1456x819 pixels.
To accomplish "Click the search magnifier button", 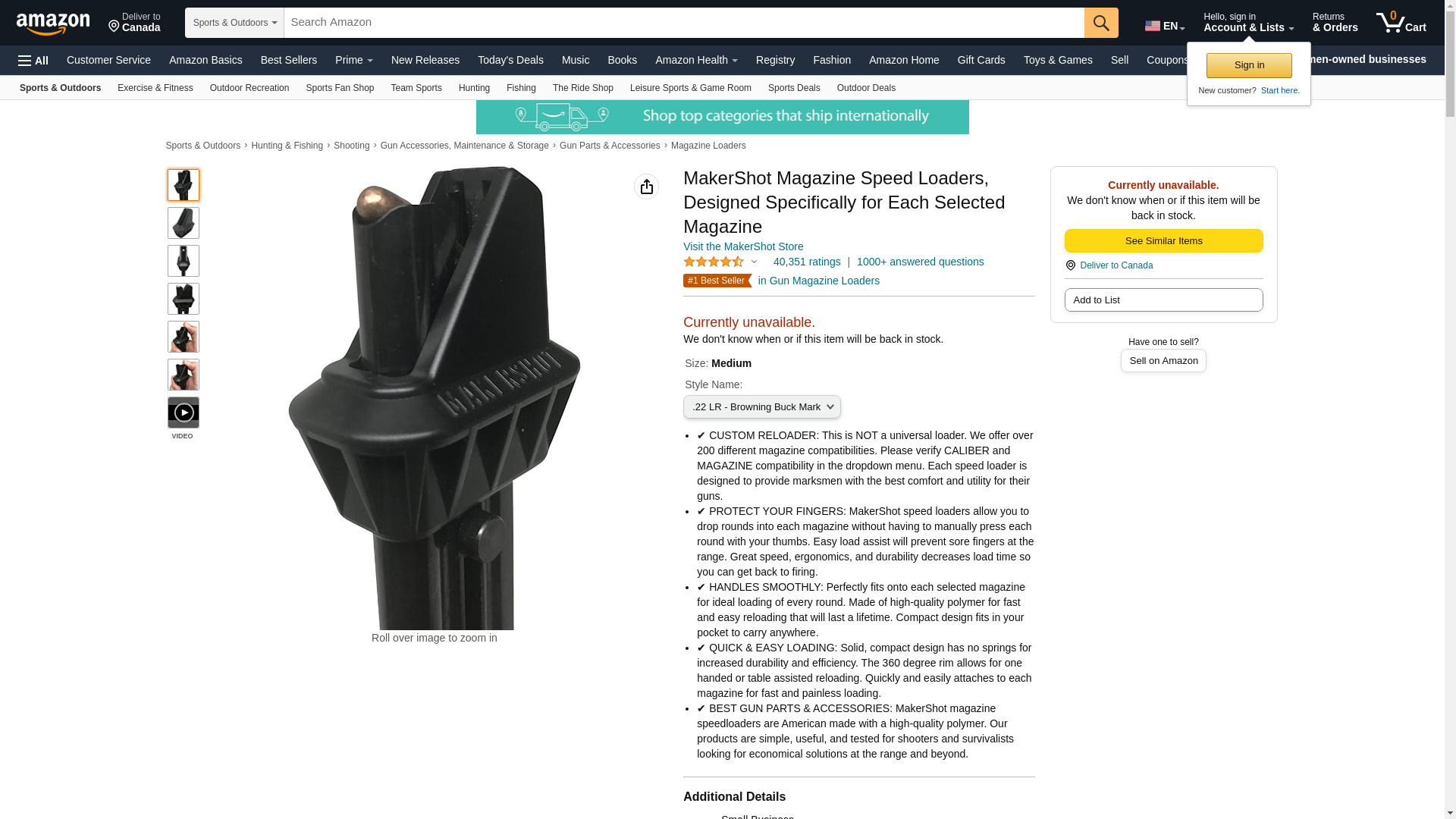I will pos(1101,23).
